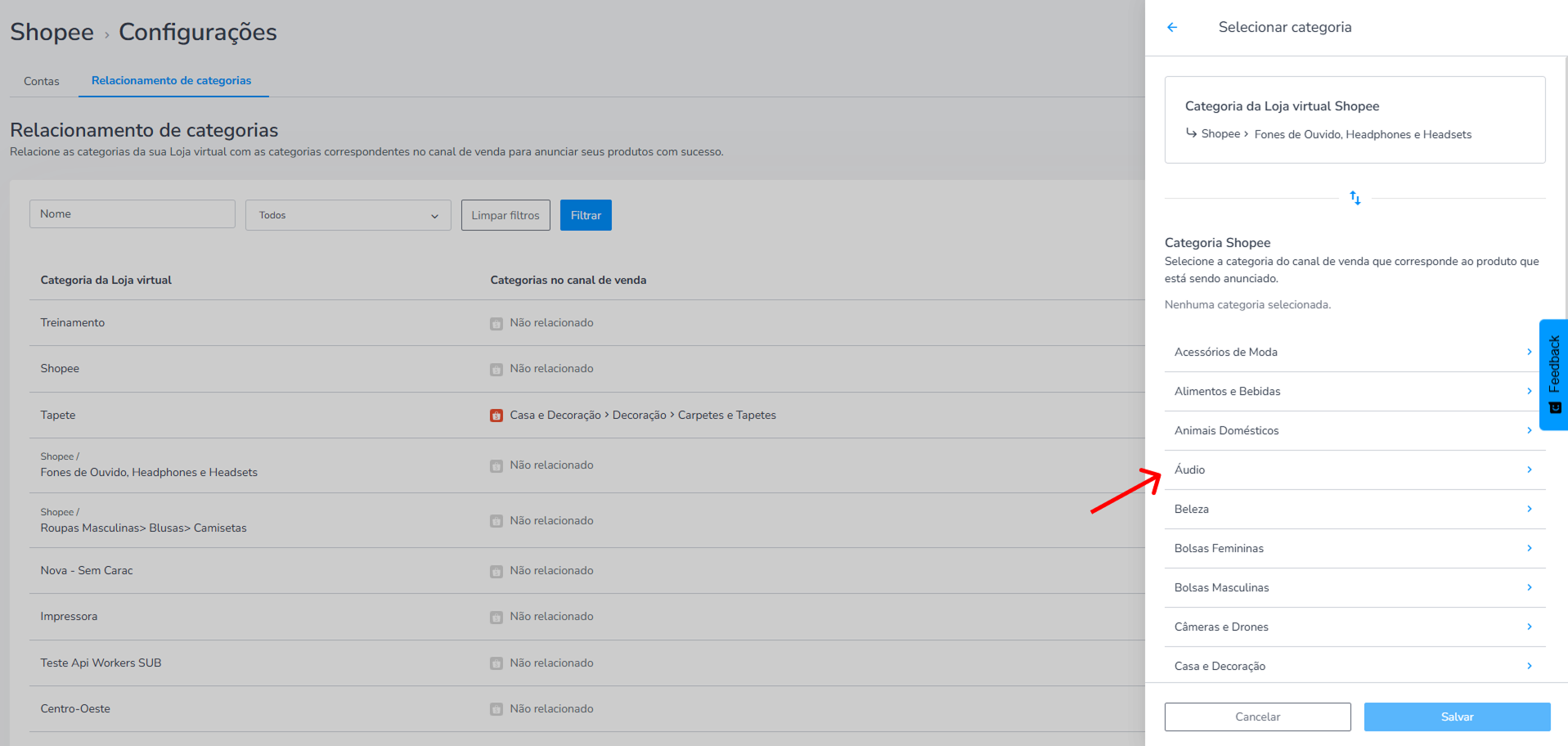Click the Nova - Sem Carac row text
Screen dimensions: 1568x746
(87, 570)
